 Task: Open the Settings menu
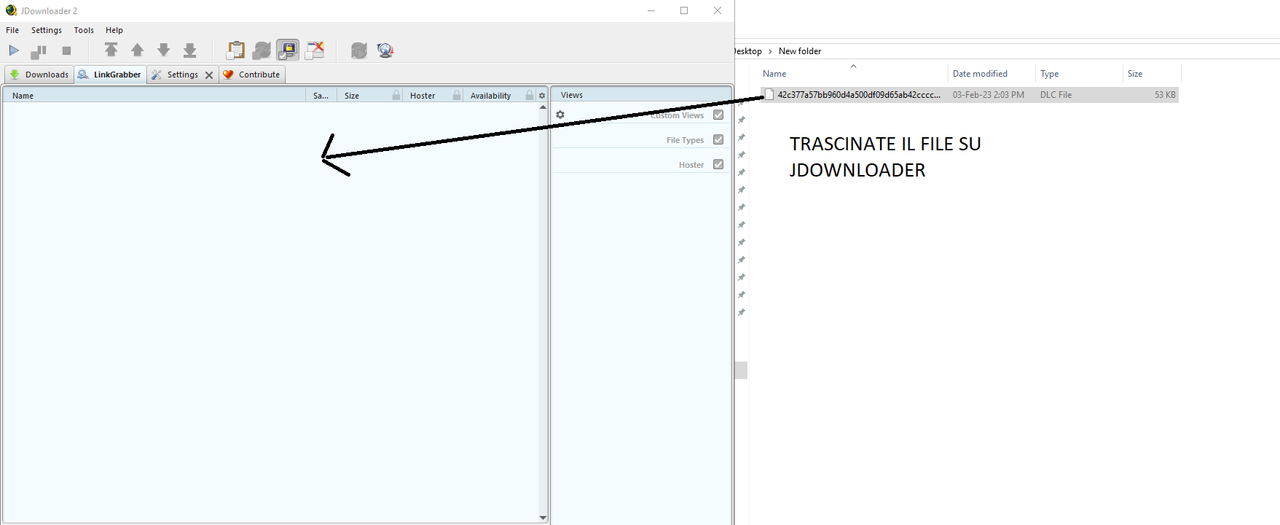coord(46,30)
